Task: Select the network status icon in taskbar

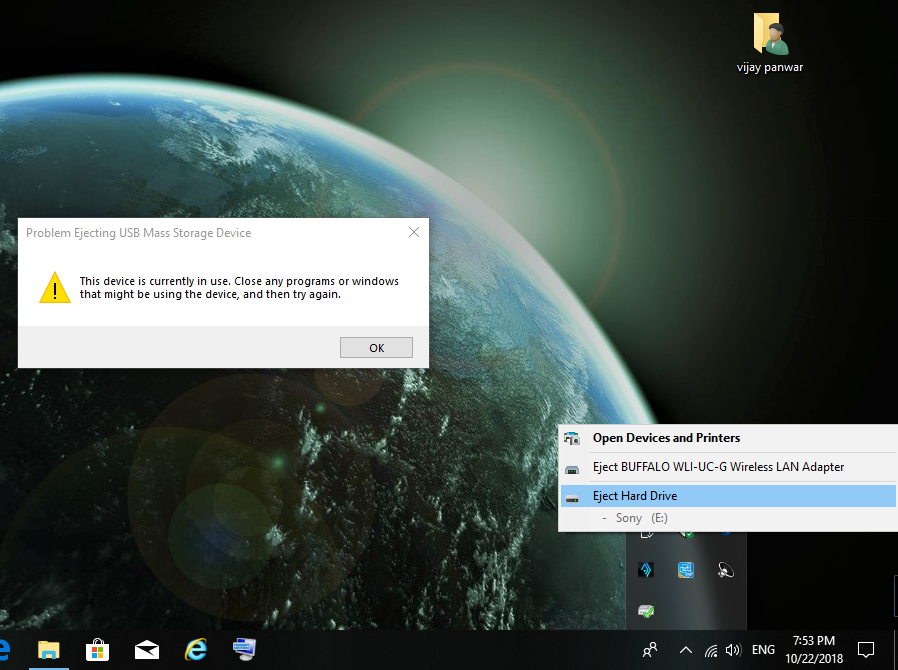Action: (711, 650)
